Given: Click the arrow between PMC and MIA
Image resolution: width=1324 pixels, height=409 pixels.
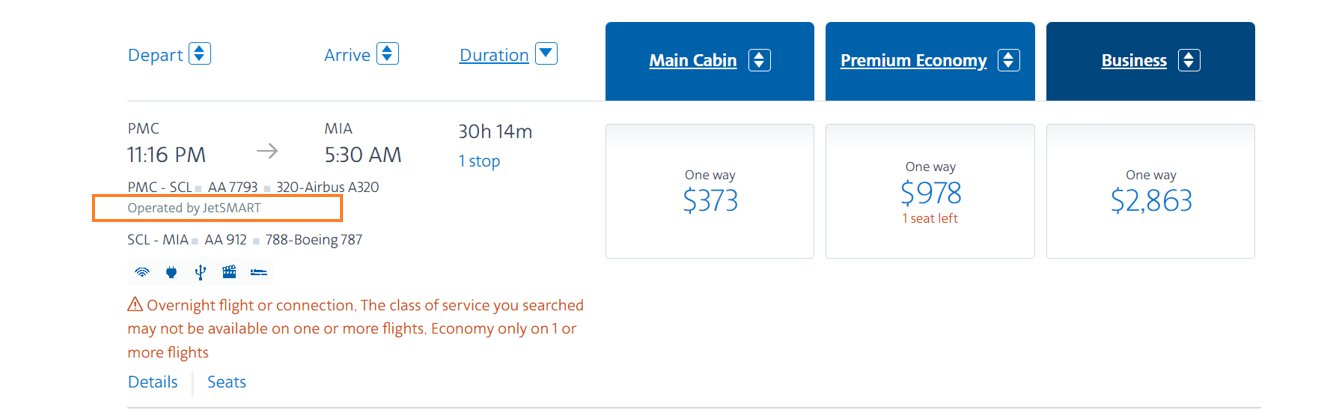Looking at the screenshot, I should click(x=267, y=152).
